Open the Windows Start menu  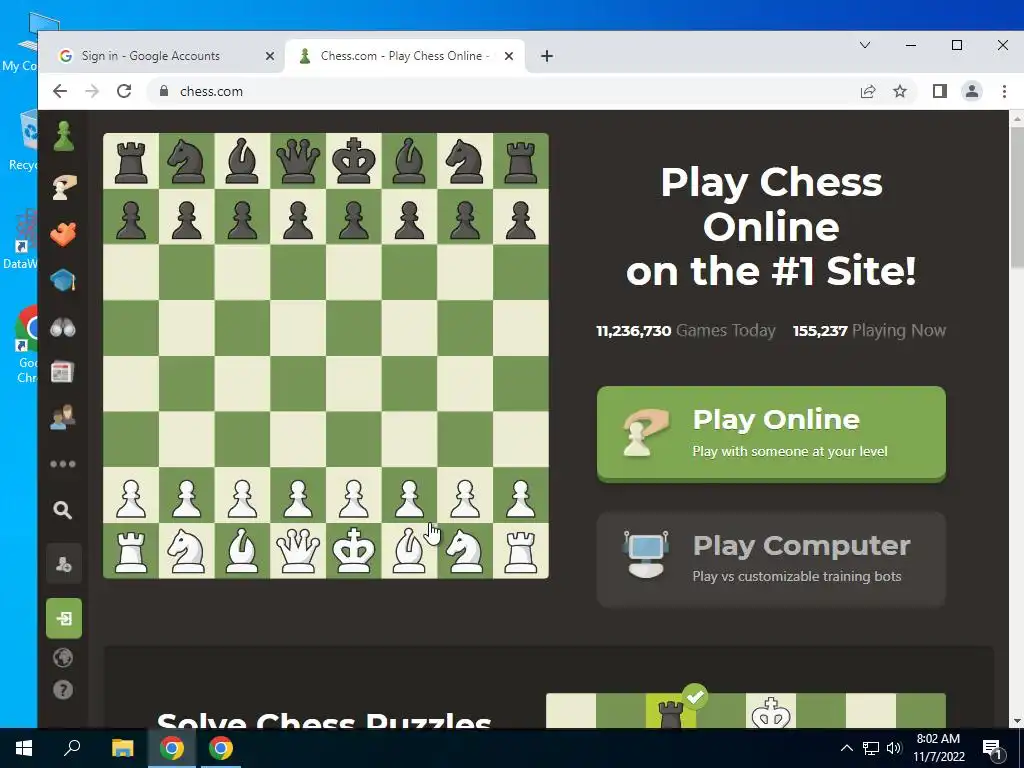click(24, 748)
